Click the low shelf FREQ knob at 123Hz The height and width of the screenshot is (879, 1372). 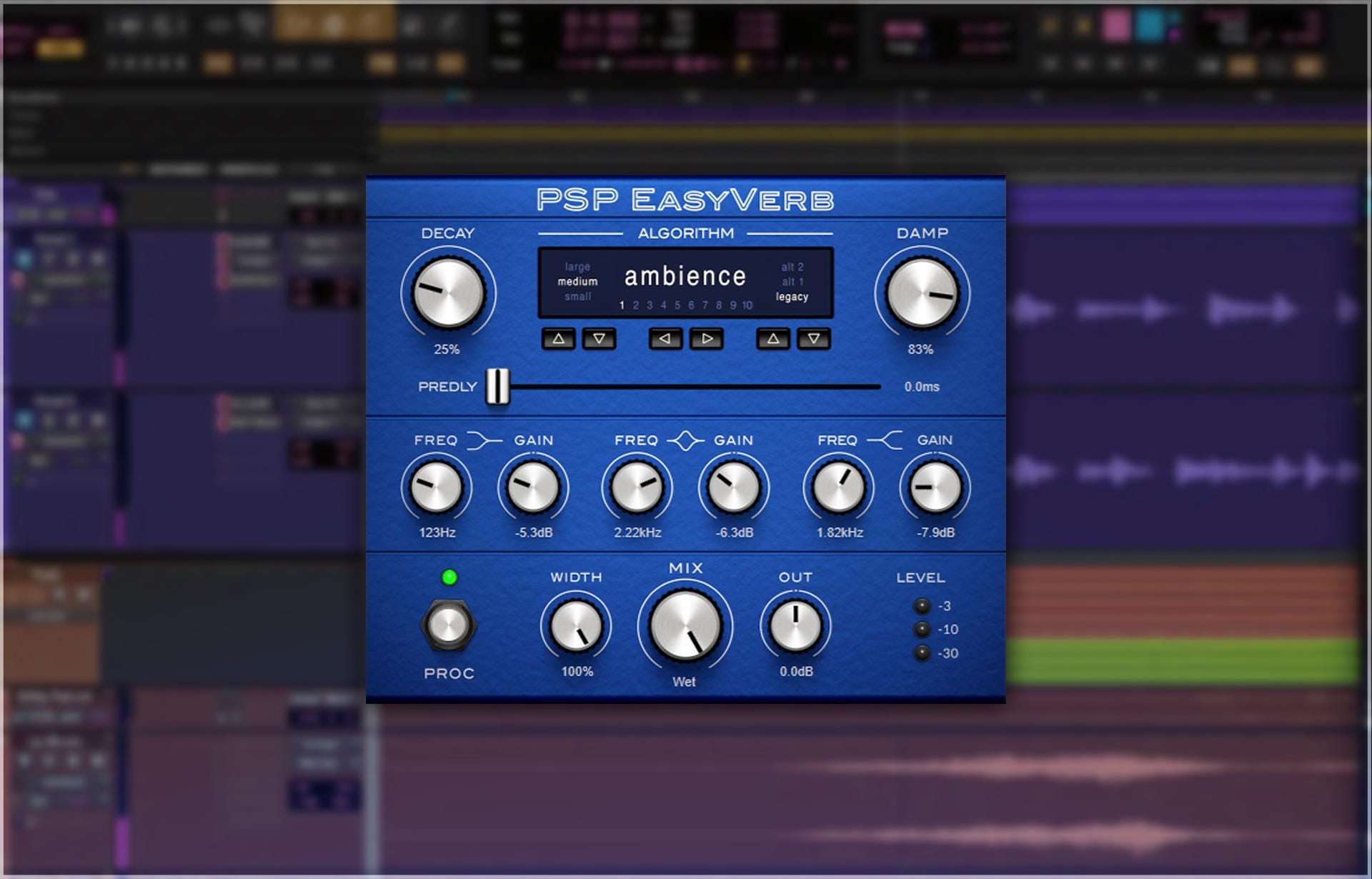click(436, 487)
